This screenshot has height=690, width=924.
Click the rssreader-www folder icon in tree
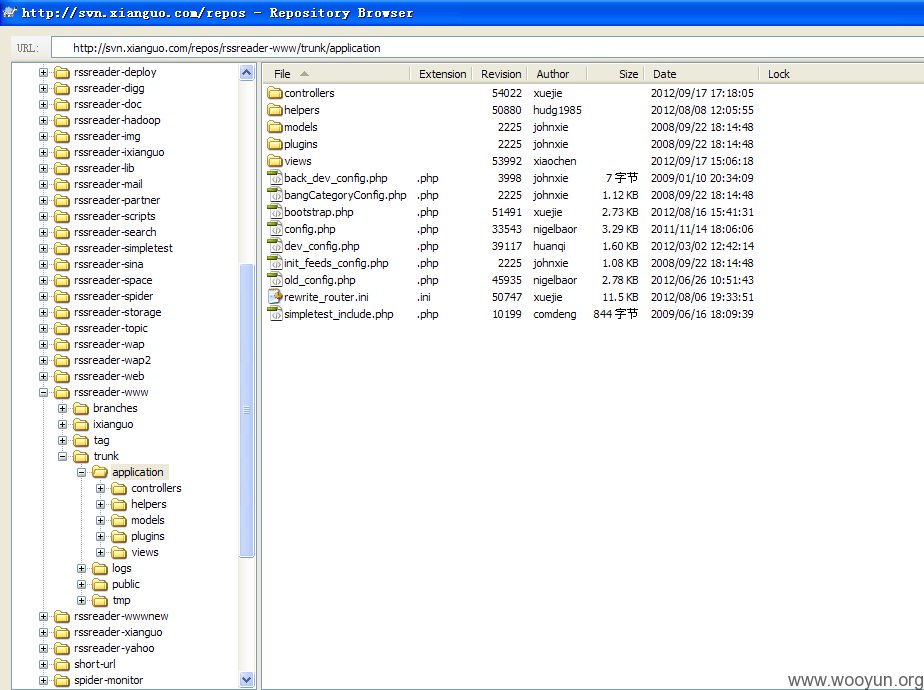point(62,393)
